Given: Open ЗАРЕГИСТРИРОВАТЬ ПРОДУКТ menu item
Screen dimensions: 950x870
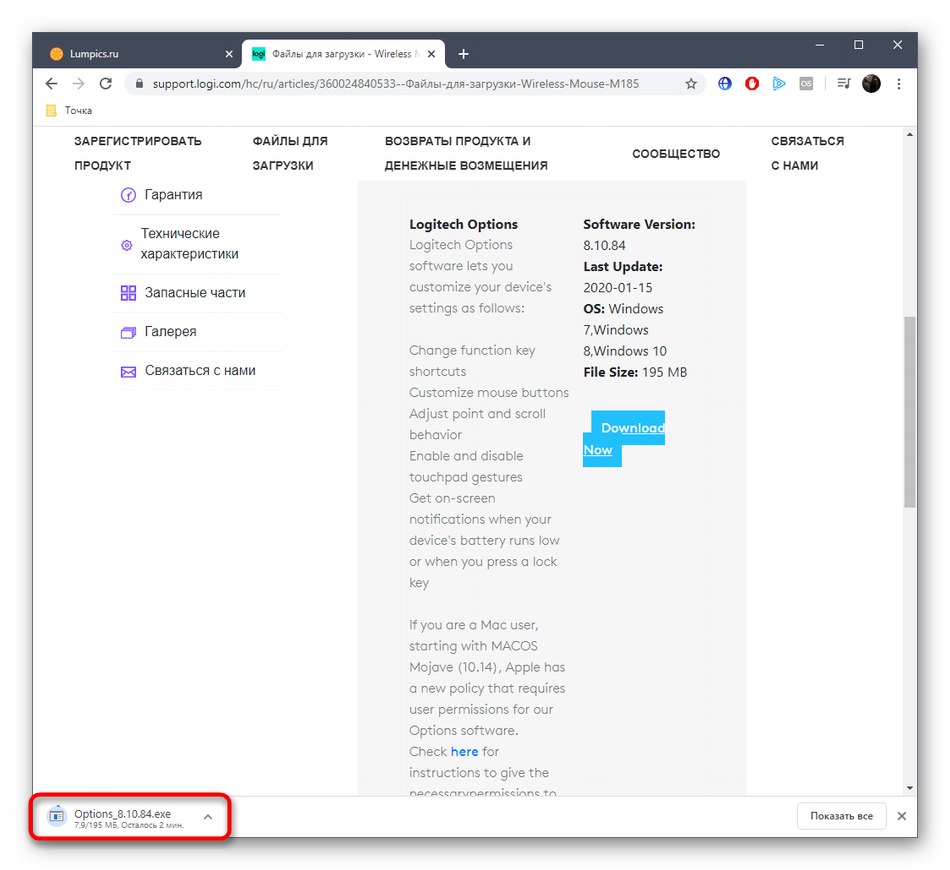Looking at the screenshot, I should tap(138, 153).
